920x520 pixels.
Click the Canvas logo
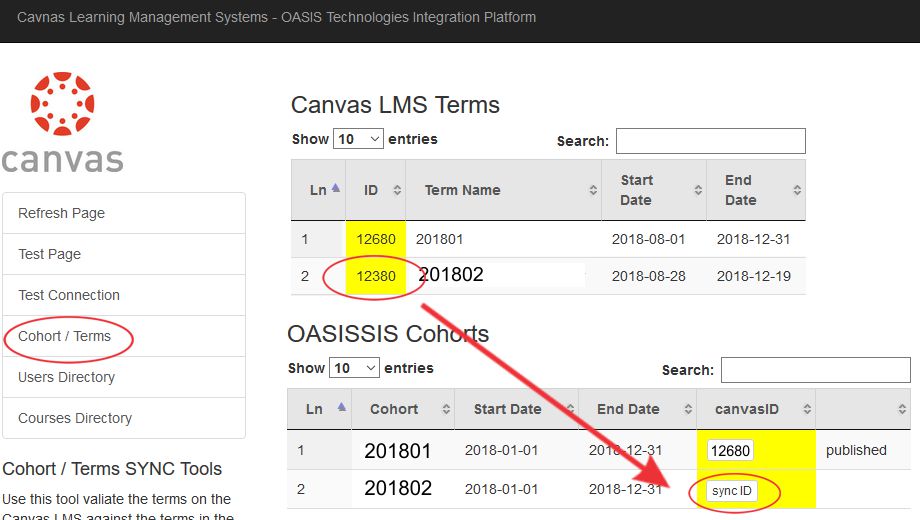62,122
